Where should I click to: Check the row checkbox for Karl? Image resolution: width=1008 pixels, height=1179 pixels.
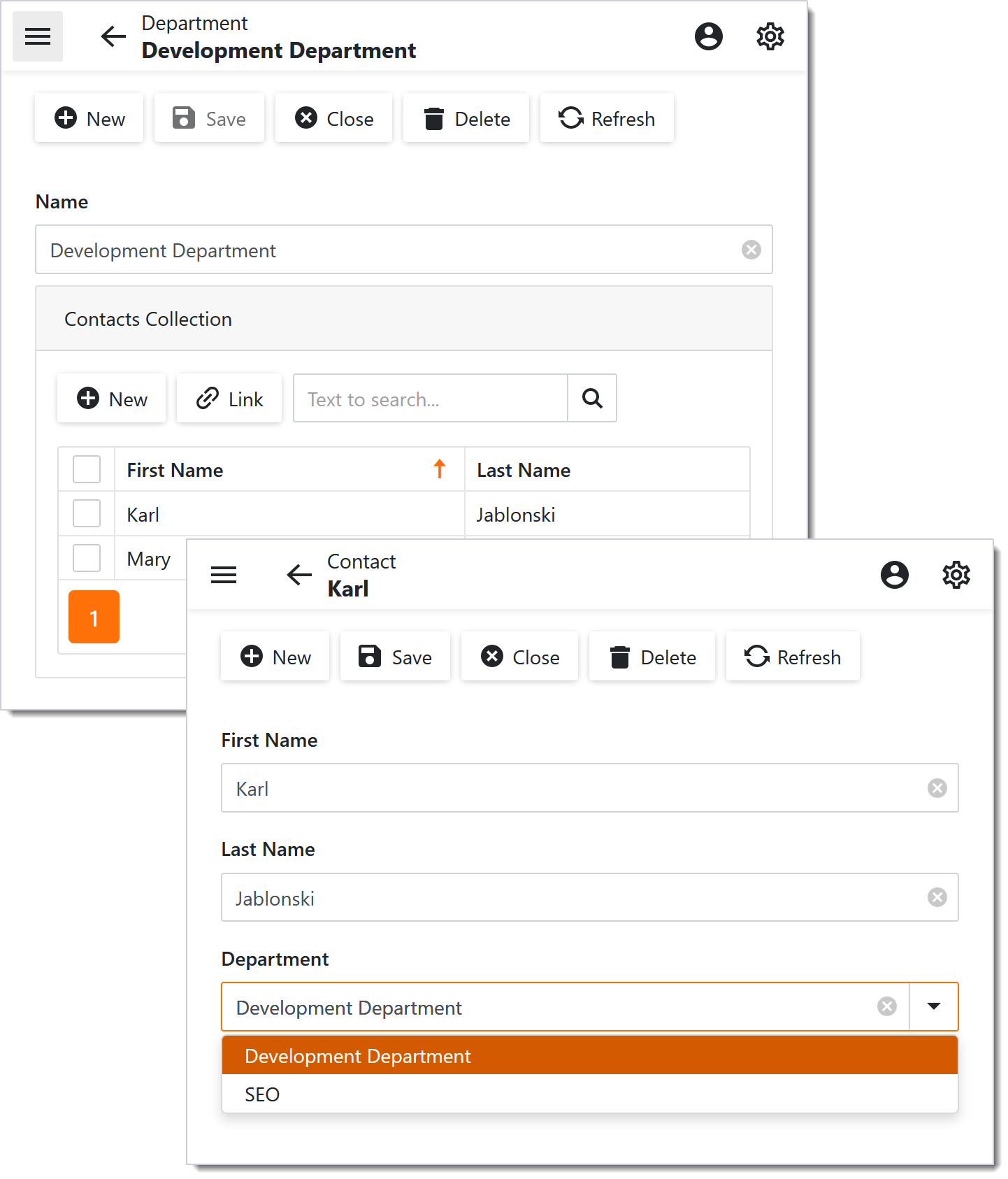[x=87, y=514]
